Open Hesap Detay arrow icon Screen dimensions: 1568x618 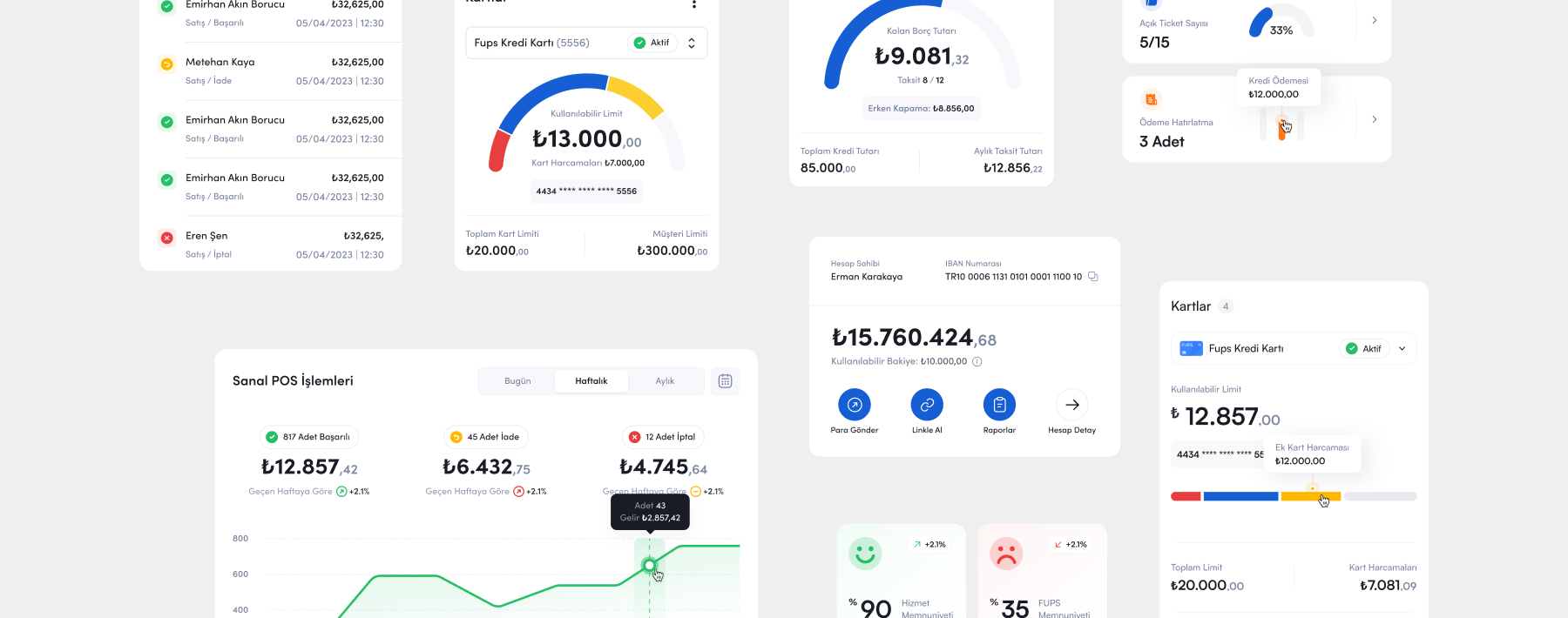coord(1072,405)
